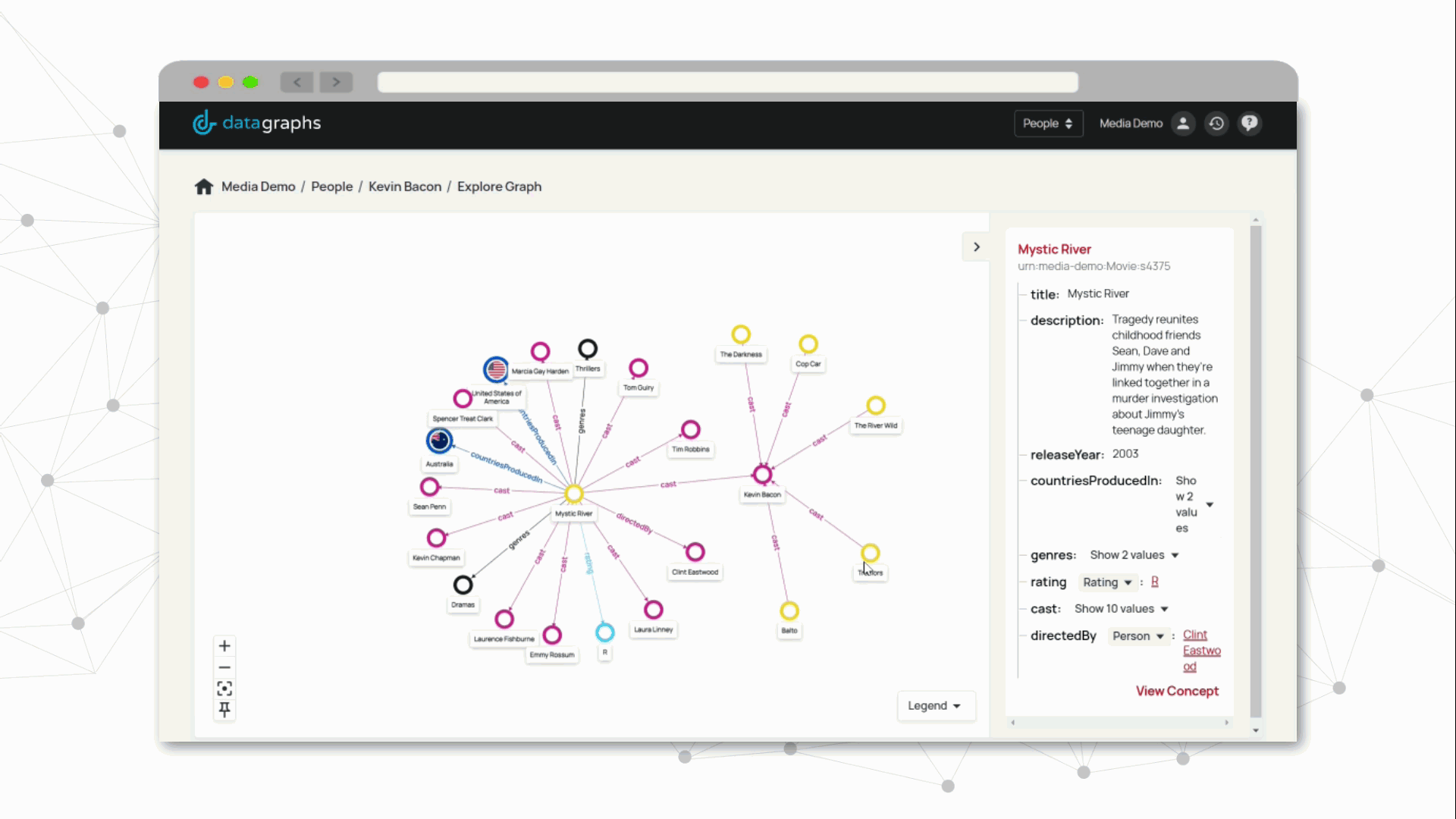Click the help question mark icon
This screenshot has width=1456, height=819.
(x=1250, y=124)
